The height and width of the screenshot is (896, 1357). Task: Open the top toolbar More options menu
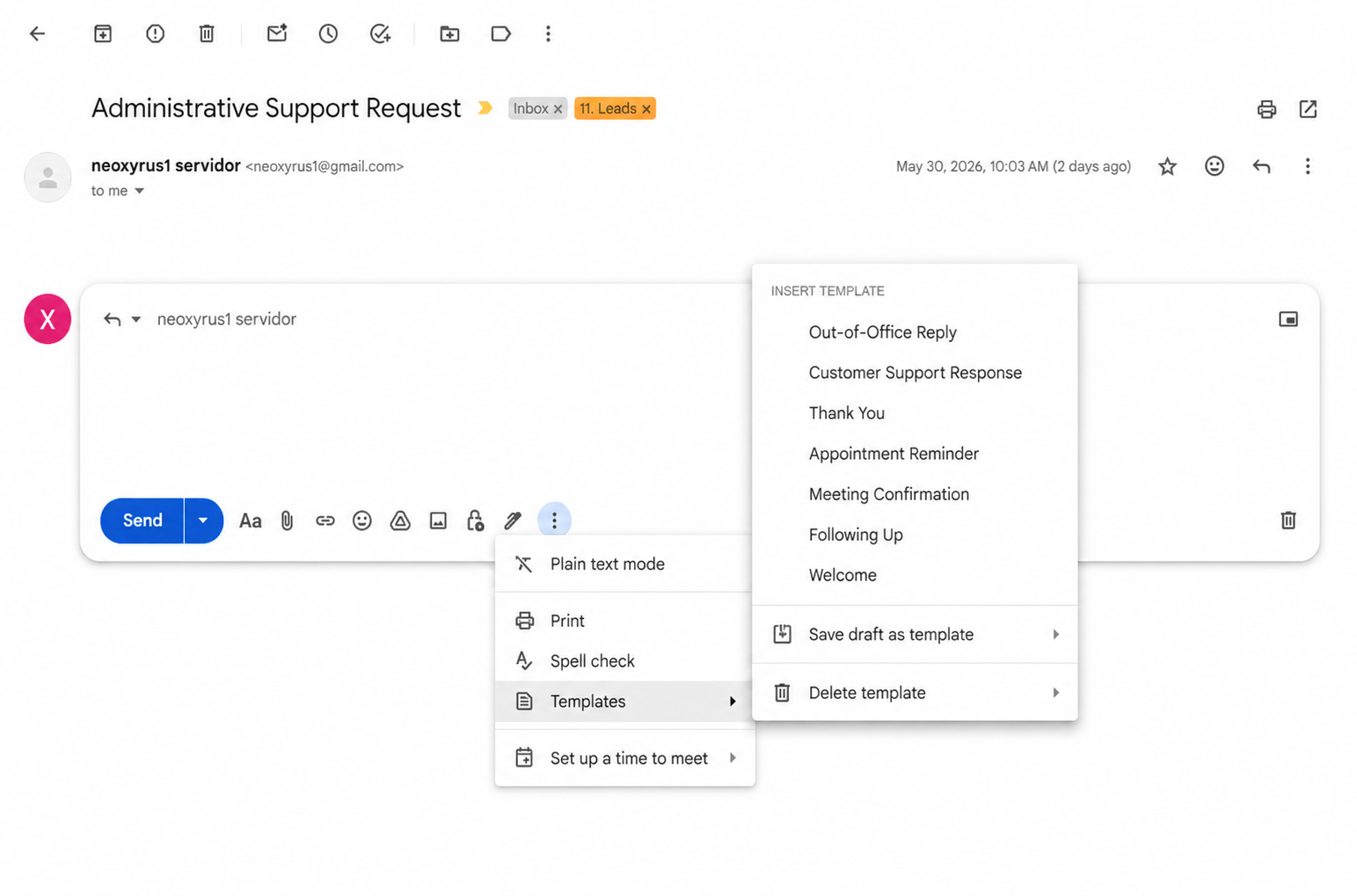tap(548, 33)
